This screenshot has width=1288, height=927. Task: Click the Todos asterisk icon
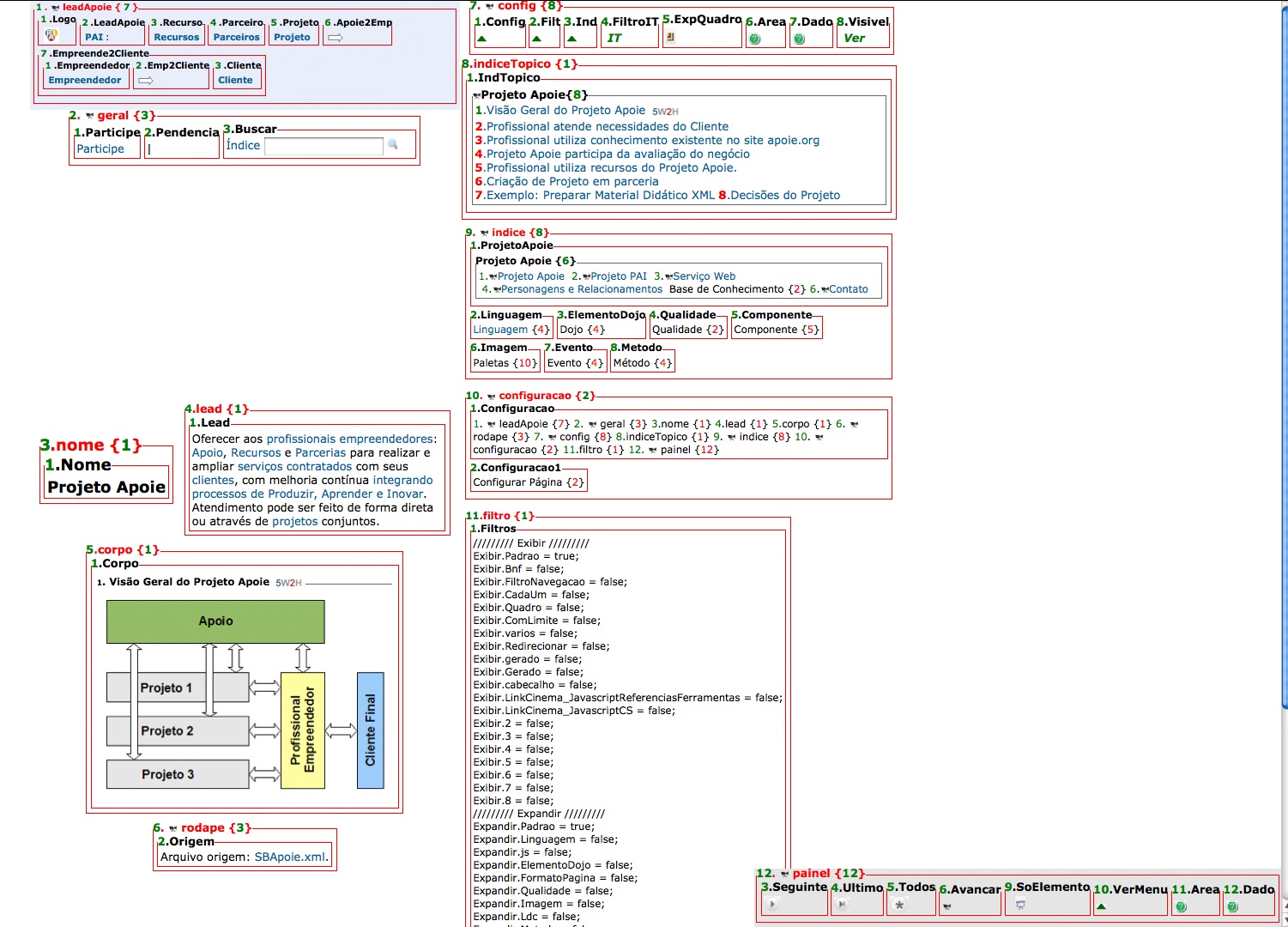pos(899,905)
